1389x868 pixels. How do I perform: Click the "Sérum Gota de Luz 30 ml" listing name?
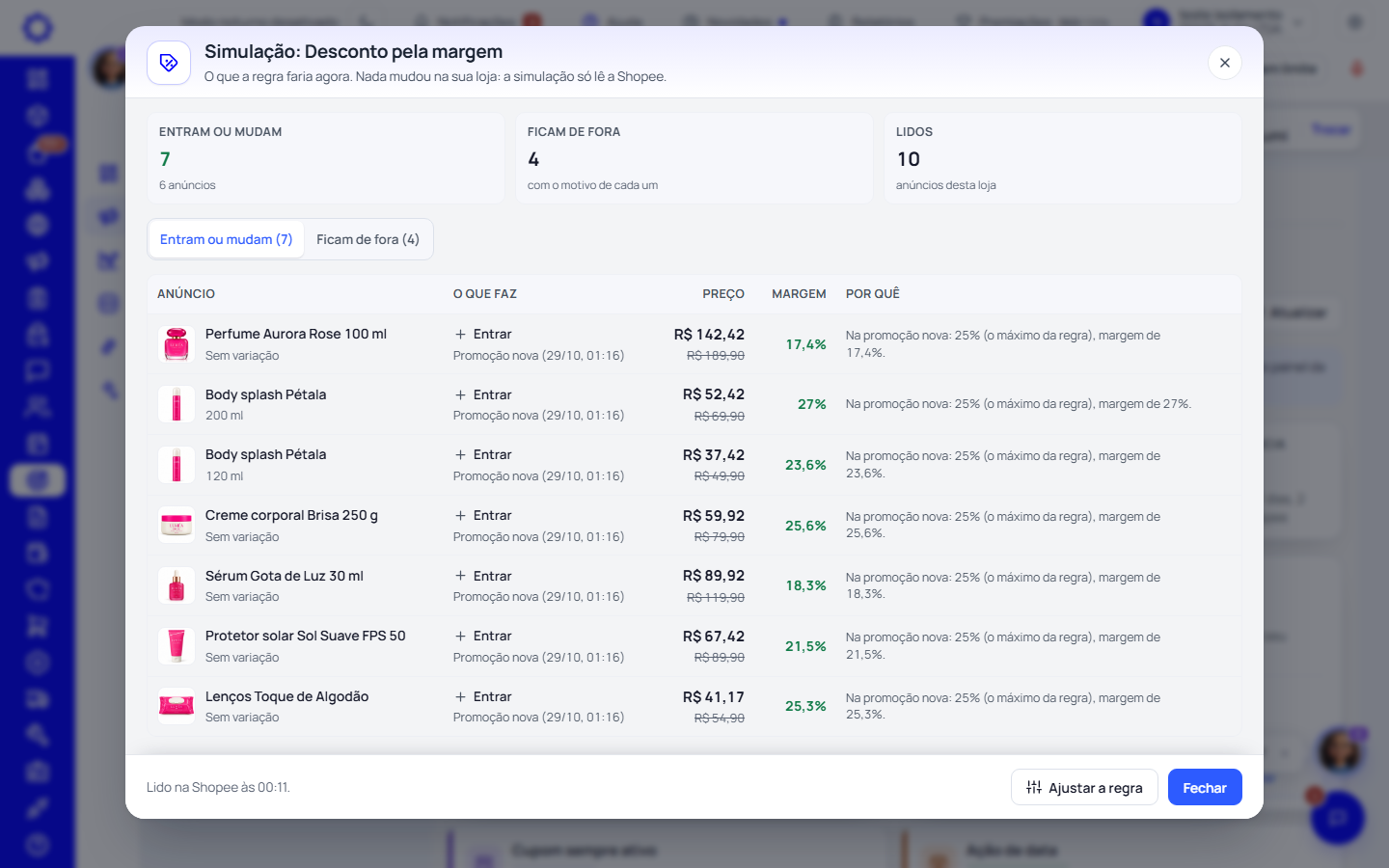285,576
